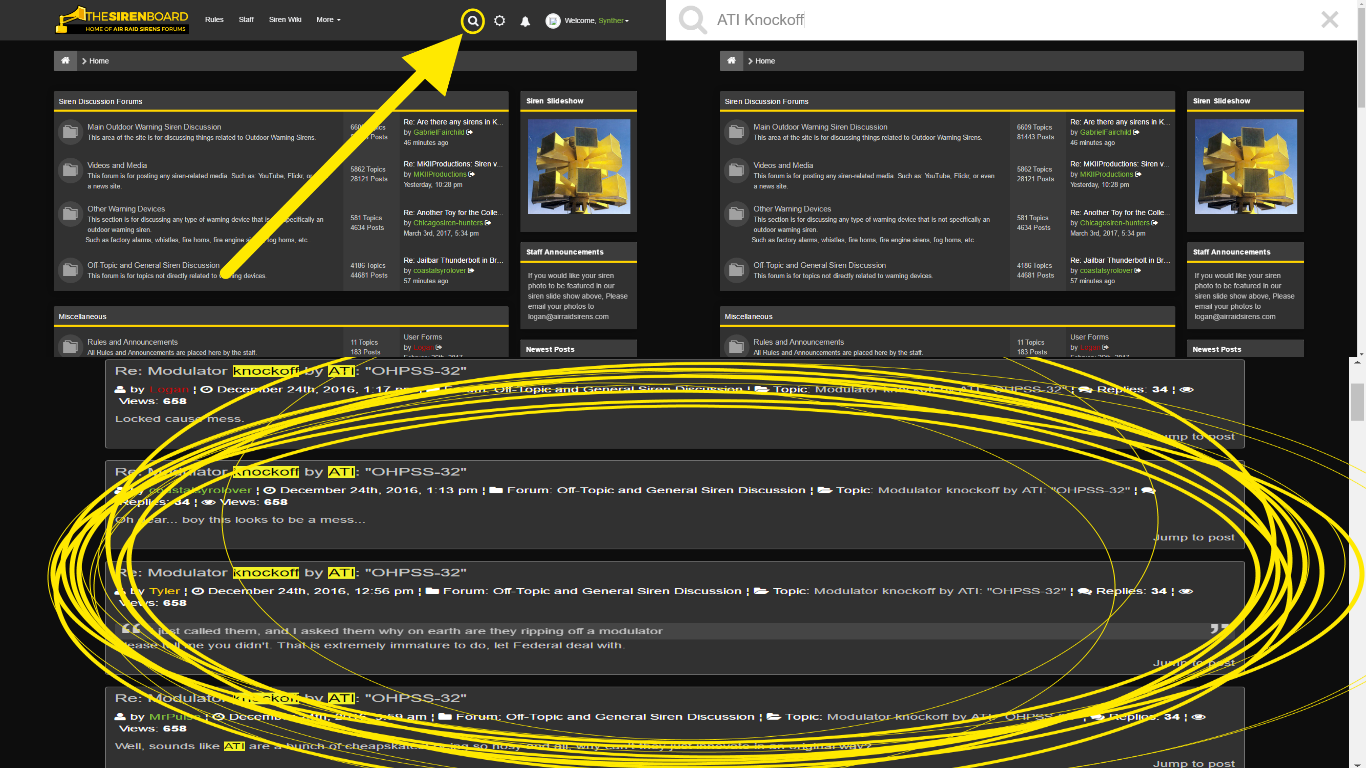Screen dimensions: 1366x768
Task: Open latest post 'Re: Another Toy for the Colle...' beneath the search field
Action: click(x=1120, y=212)
